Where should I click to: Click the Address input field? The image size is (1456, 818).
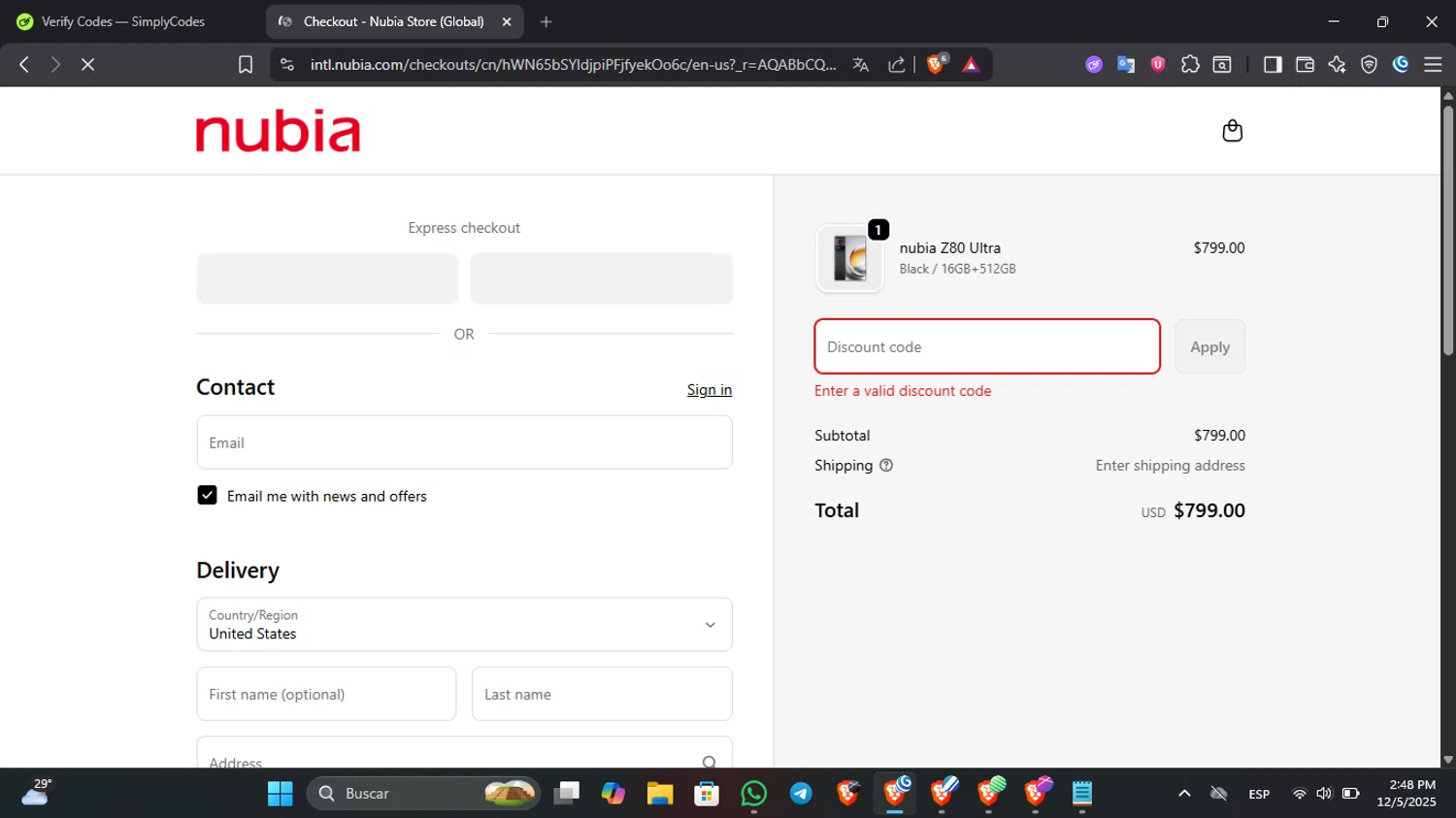click(x=464, y=754)
